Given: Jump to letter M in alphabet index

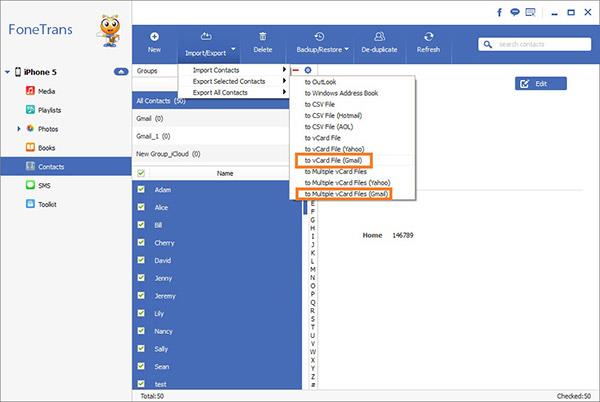Looking at the screenshot, I should (x=313, y=269).
